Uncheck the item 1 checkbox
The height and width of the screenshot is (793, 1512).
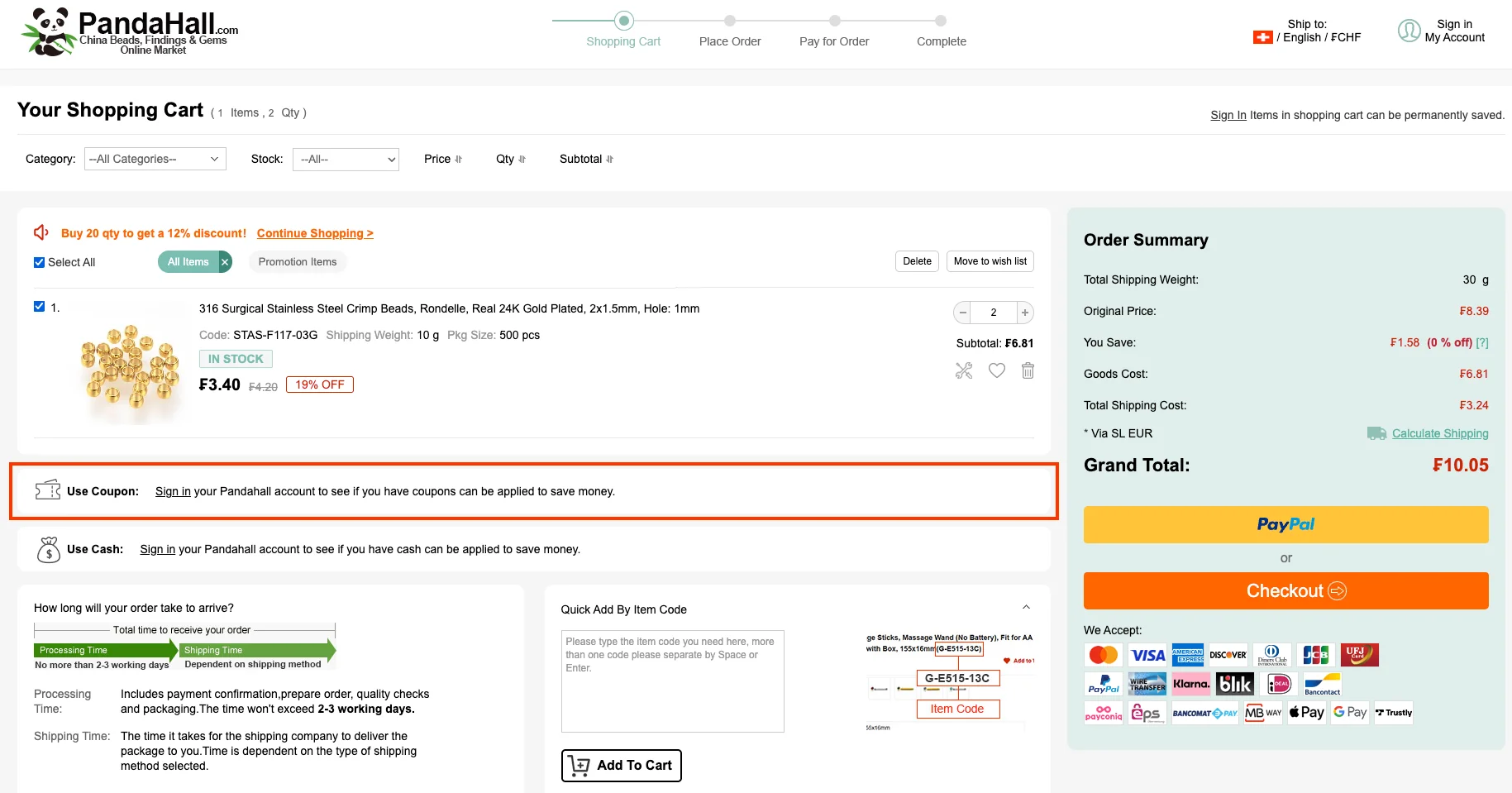click(39, 307)
